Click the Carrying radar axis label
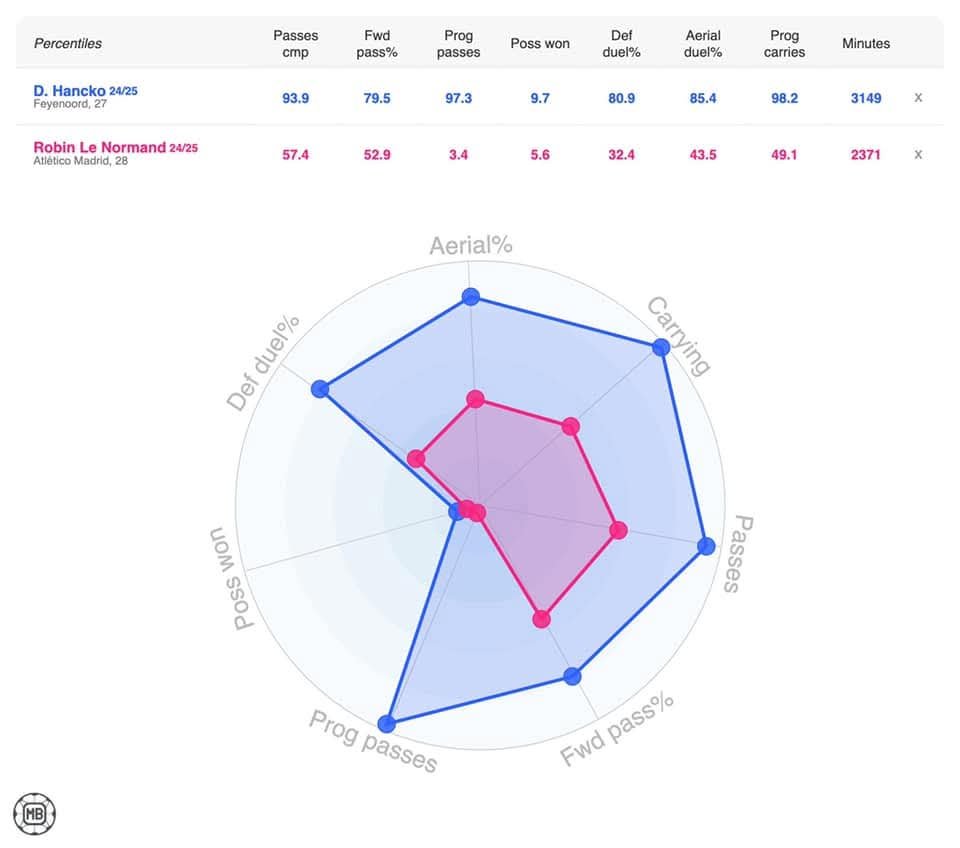 click(x=678, y=335)
